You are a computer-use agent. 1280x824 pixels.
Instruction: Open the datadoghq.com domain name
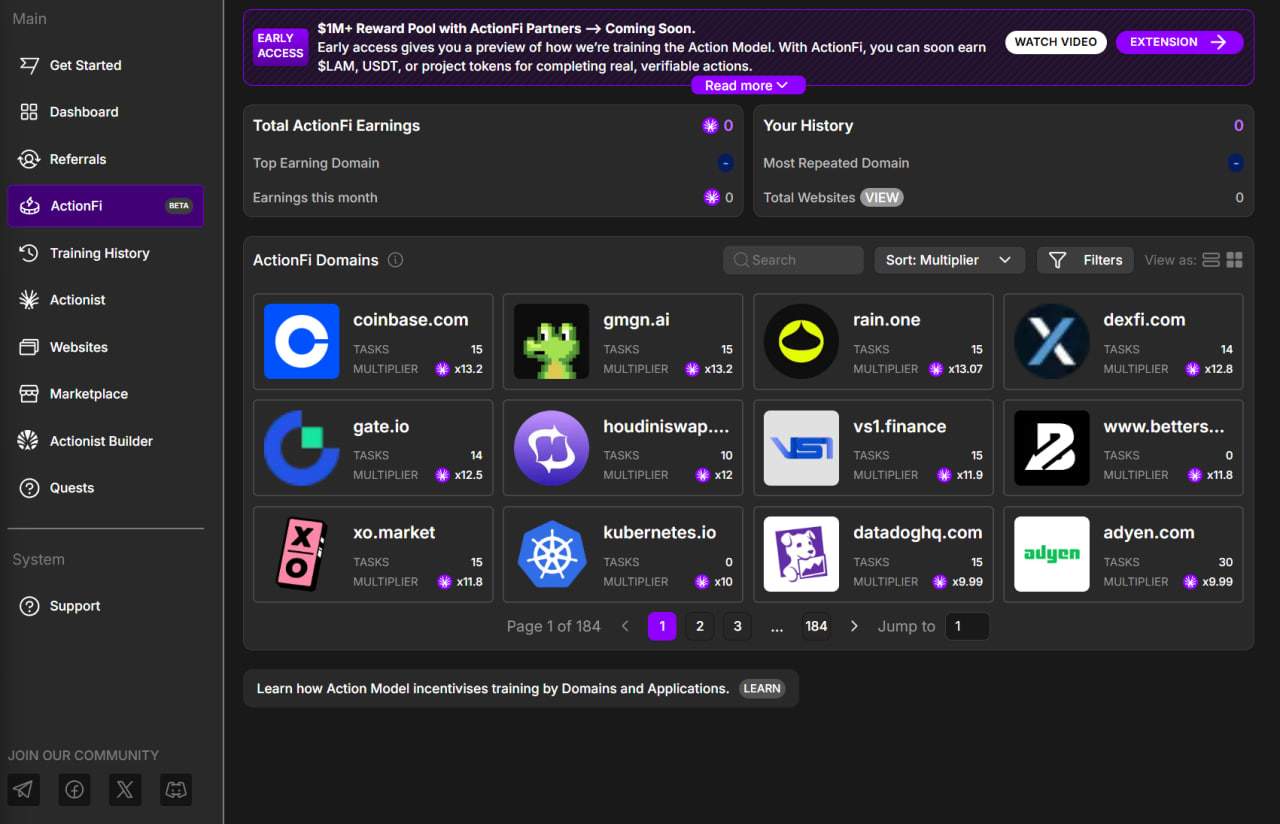918,533
